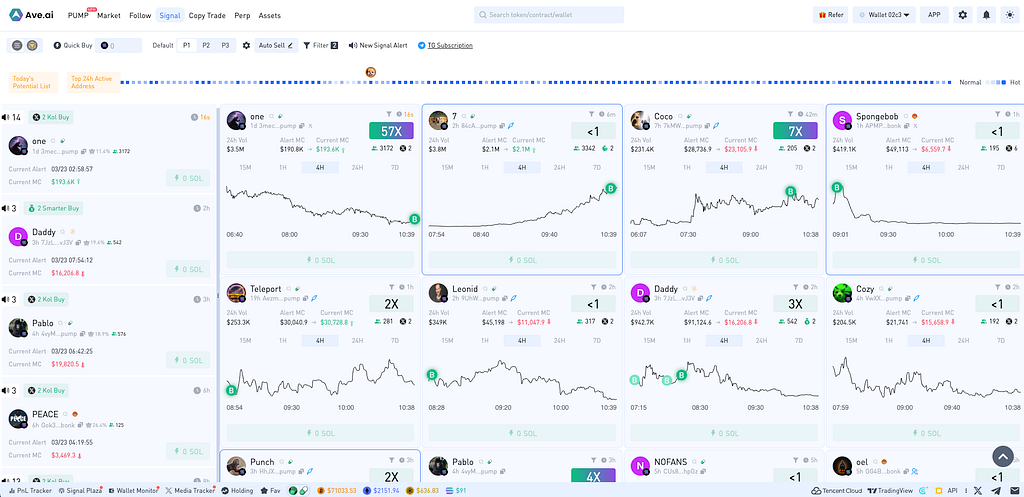
Task: Open the settings gear in top header
Action: click(x=962, y=15)
